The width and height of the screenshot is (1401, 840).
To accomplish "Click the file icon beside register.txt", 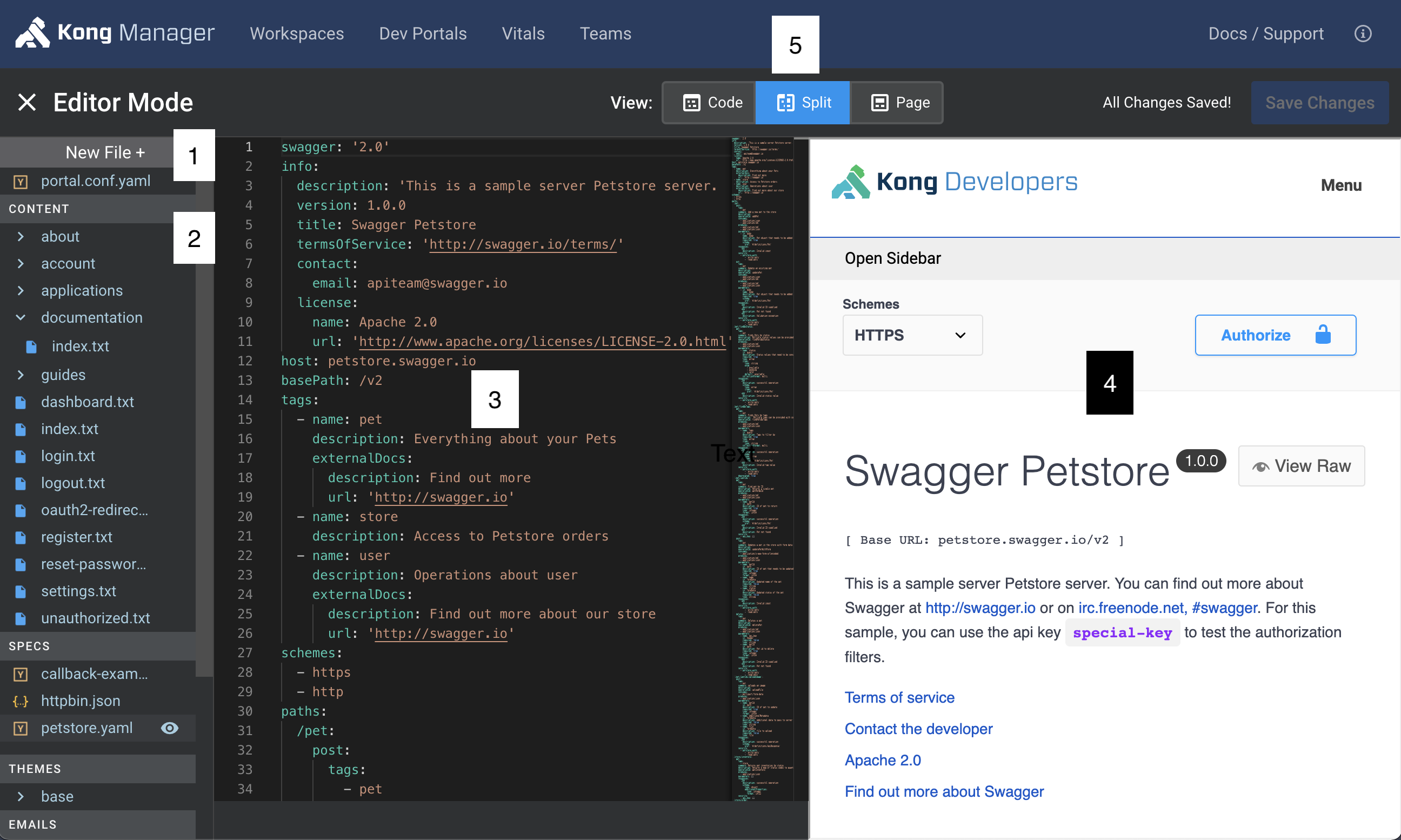I will click(x=21, y=537).
